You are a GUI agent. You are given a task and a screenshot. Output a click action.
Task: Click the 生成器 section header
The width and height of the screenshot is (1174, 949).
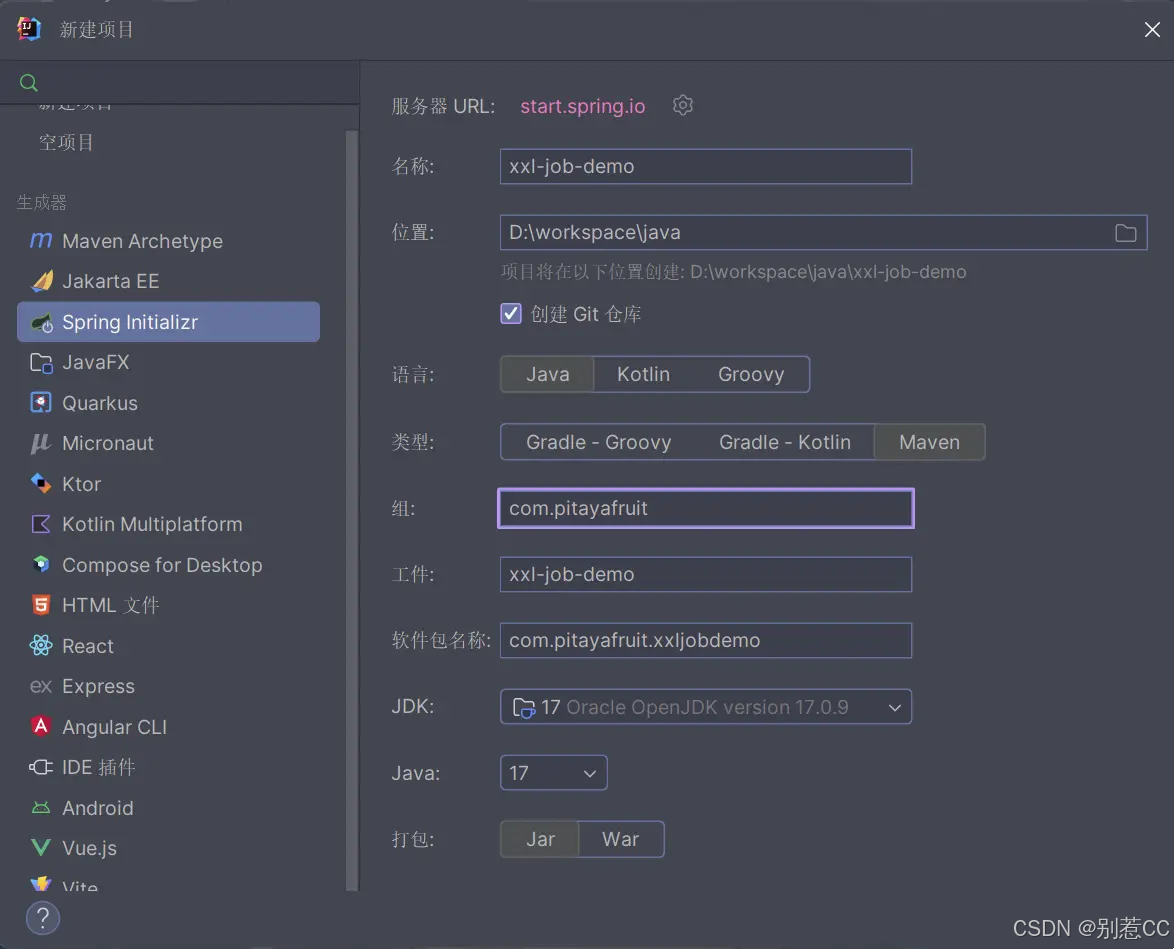pos(42,202)
